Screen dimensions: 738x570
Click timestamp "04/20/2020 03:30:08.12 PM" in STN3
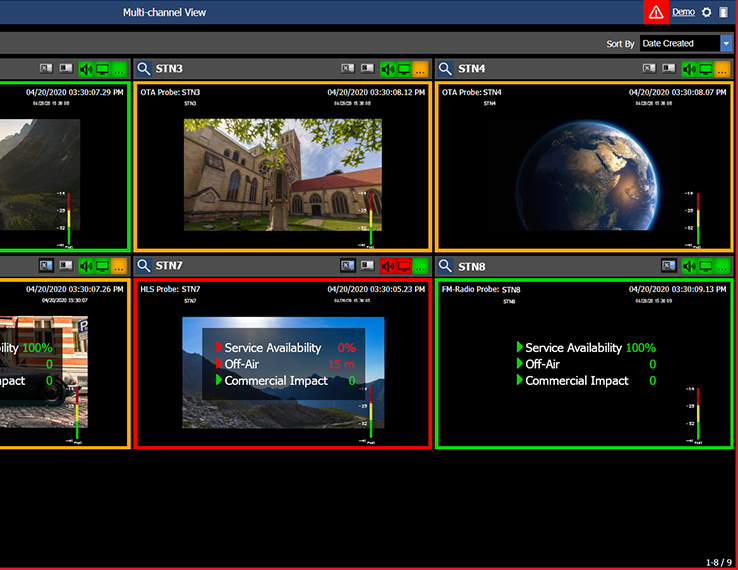click(x=376, y=92)
